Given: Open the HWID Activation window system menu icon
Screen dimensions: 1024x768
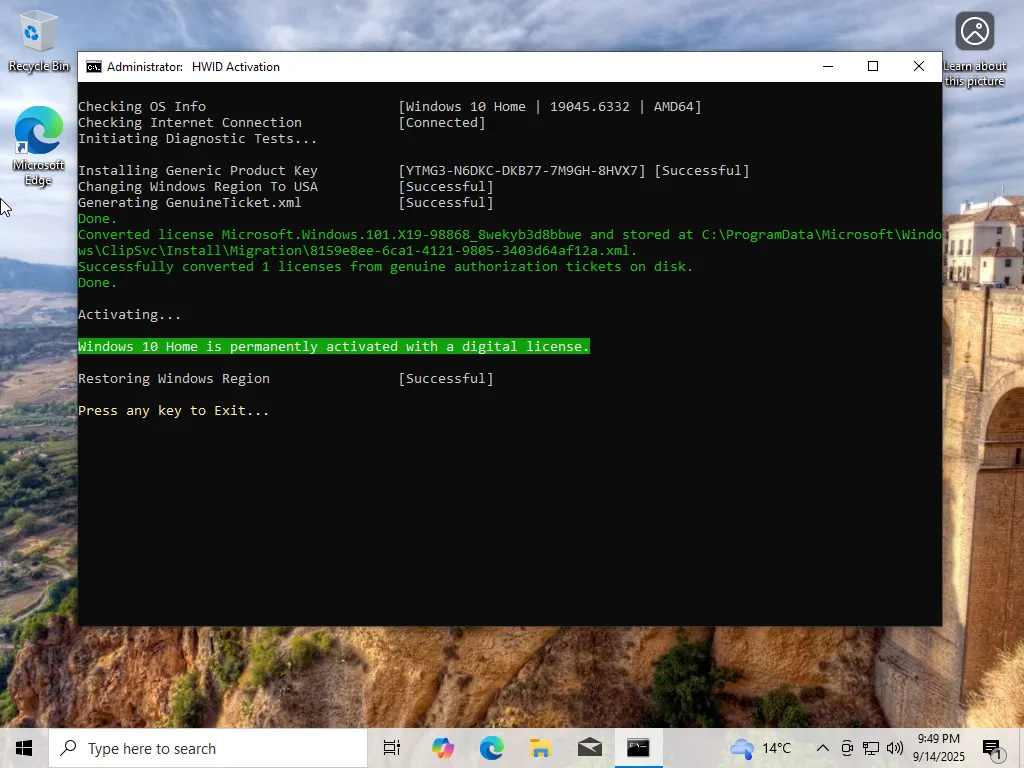Looking at the screenshot, I should point(94,67).
